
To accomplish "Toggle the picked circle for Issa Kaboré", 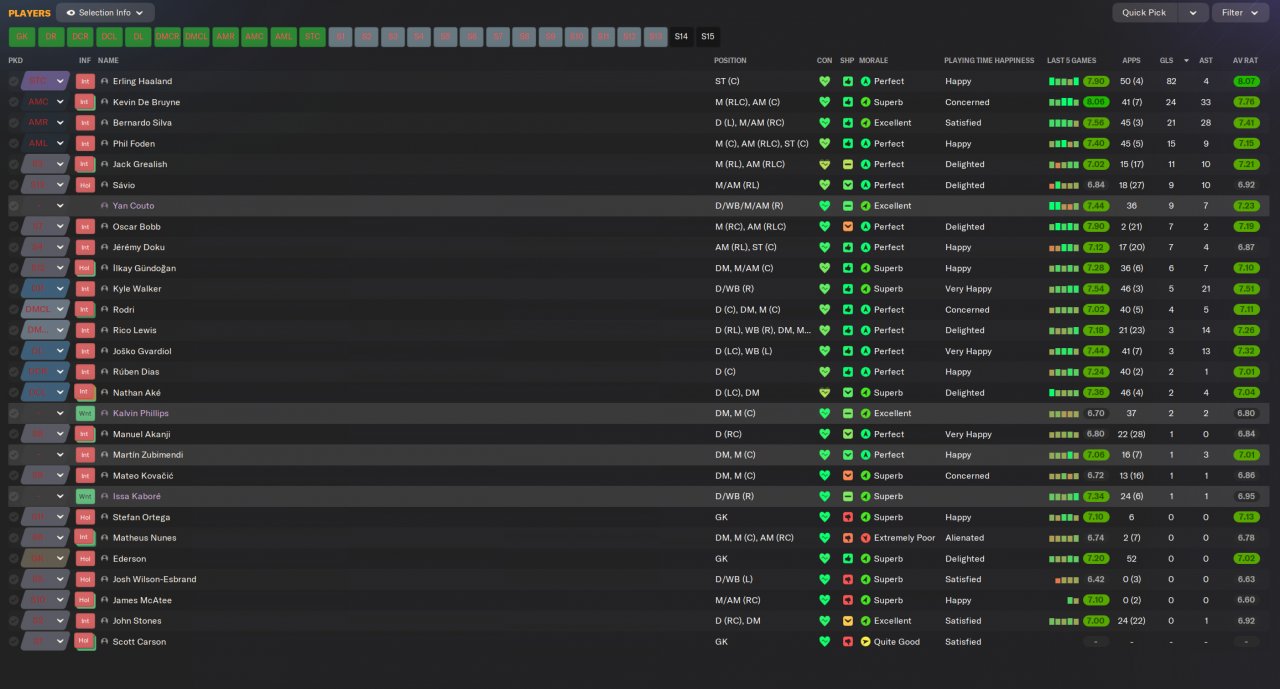I will click(x=14, y=496).
